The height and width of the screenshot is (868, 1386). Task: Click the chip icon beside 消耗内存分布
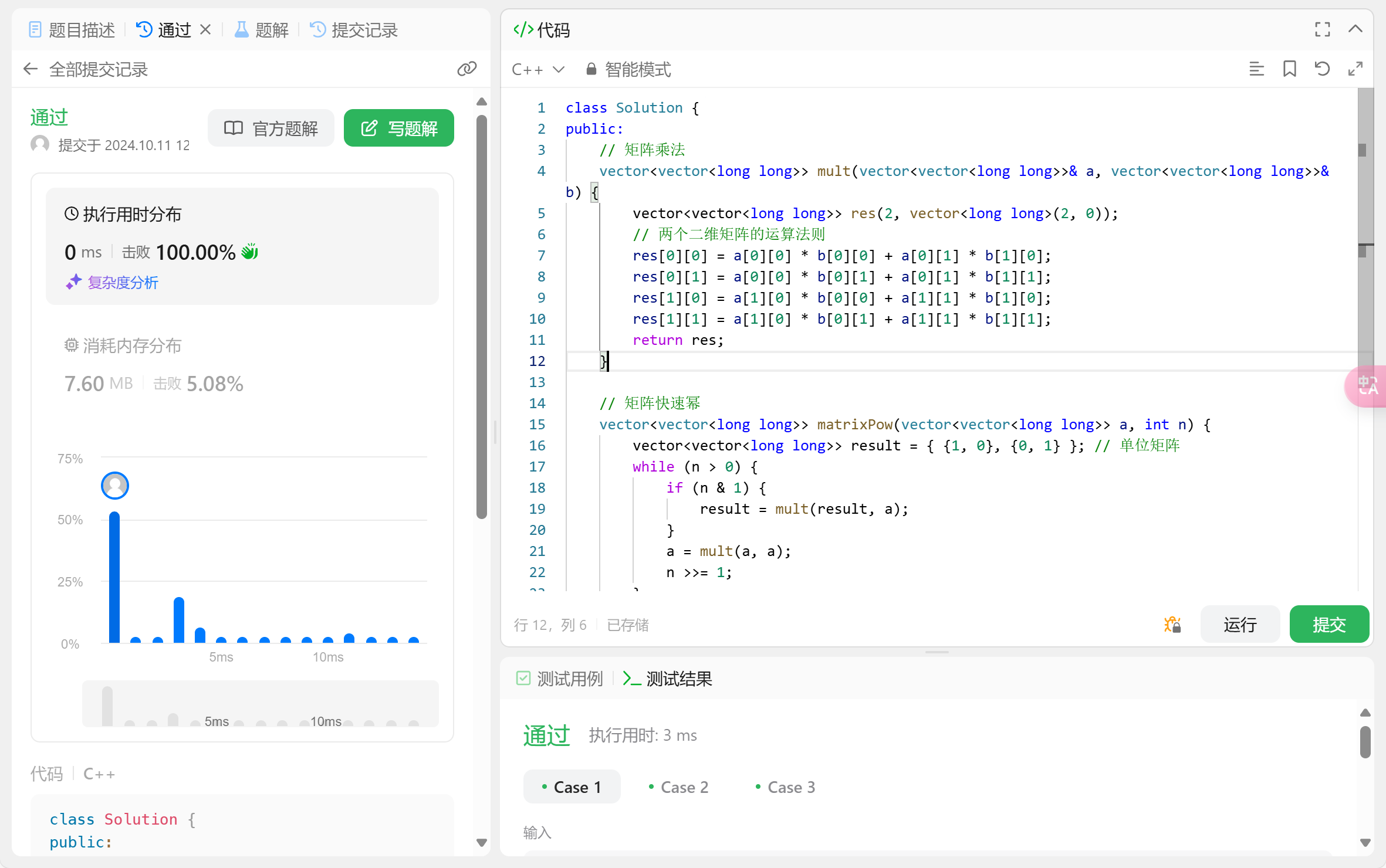point(71,345)
